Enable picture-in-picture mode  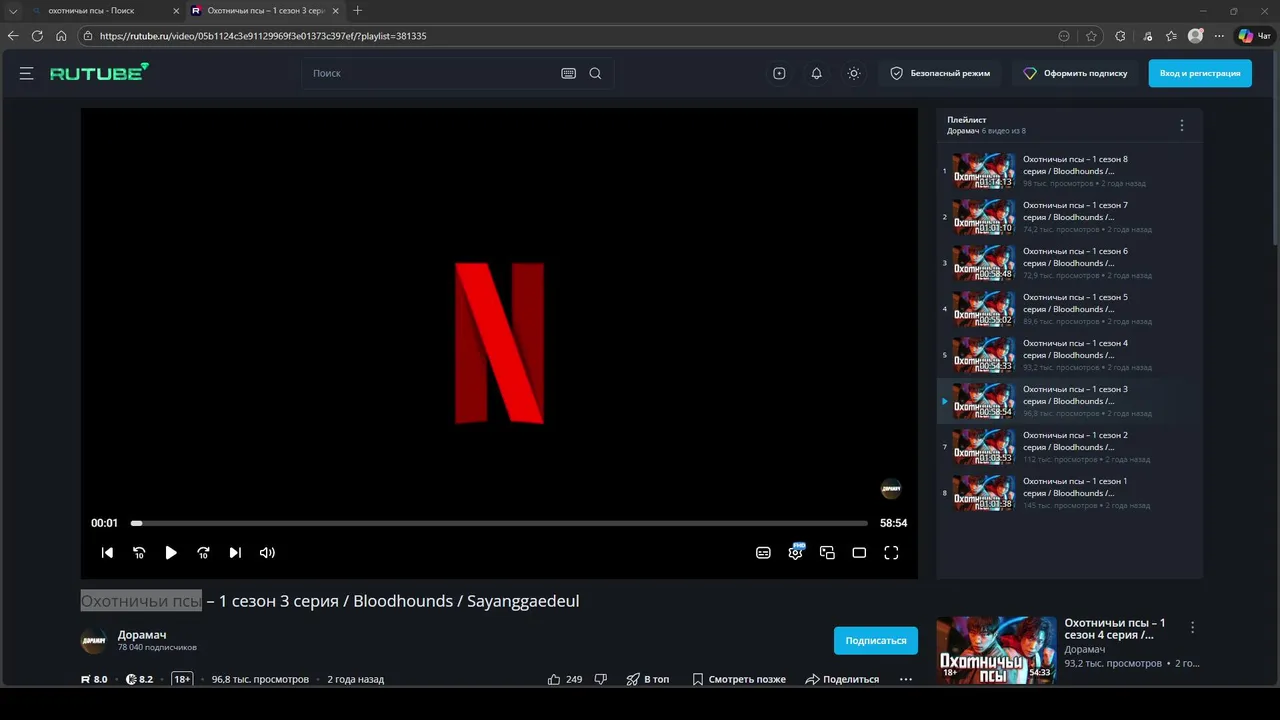827,552
